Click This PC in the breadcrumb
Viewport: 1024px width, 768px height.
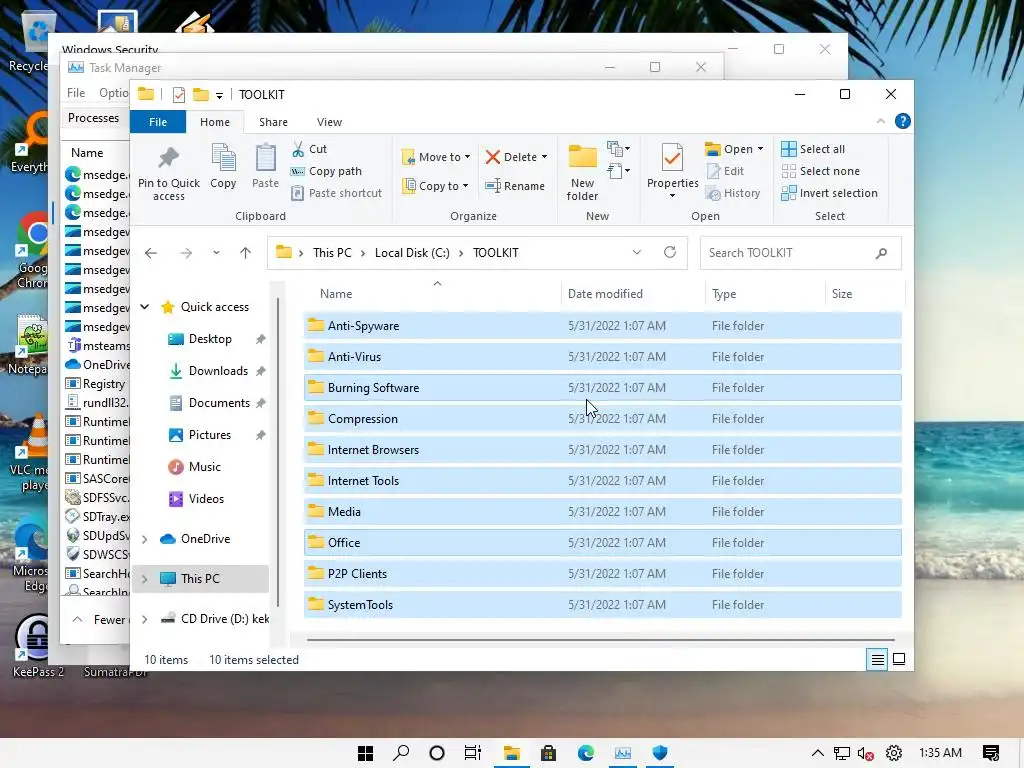332,253
